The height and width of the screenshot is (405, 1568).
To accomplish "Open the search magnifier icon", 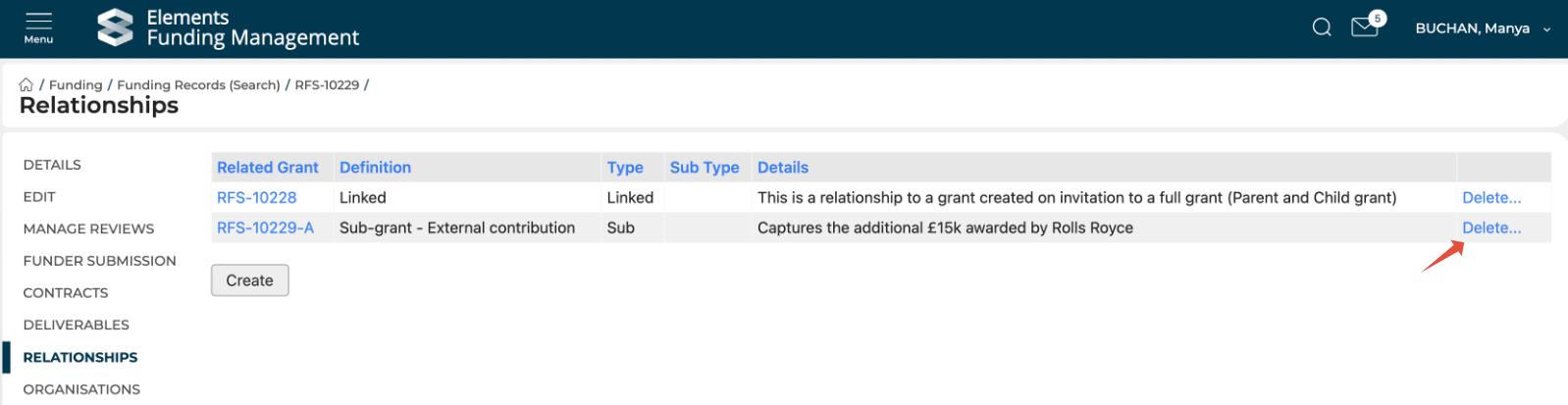I will pos(1322,27).
